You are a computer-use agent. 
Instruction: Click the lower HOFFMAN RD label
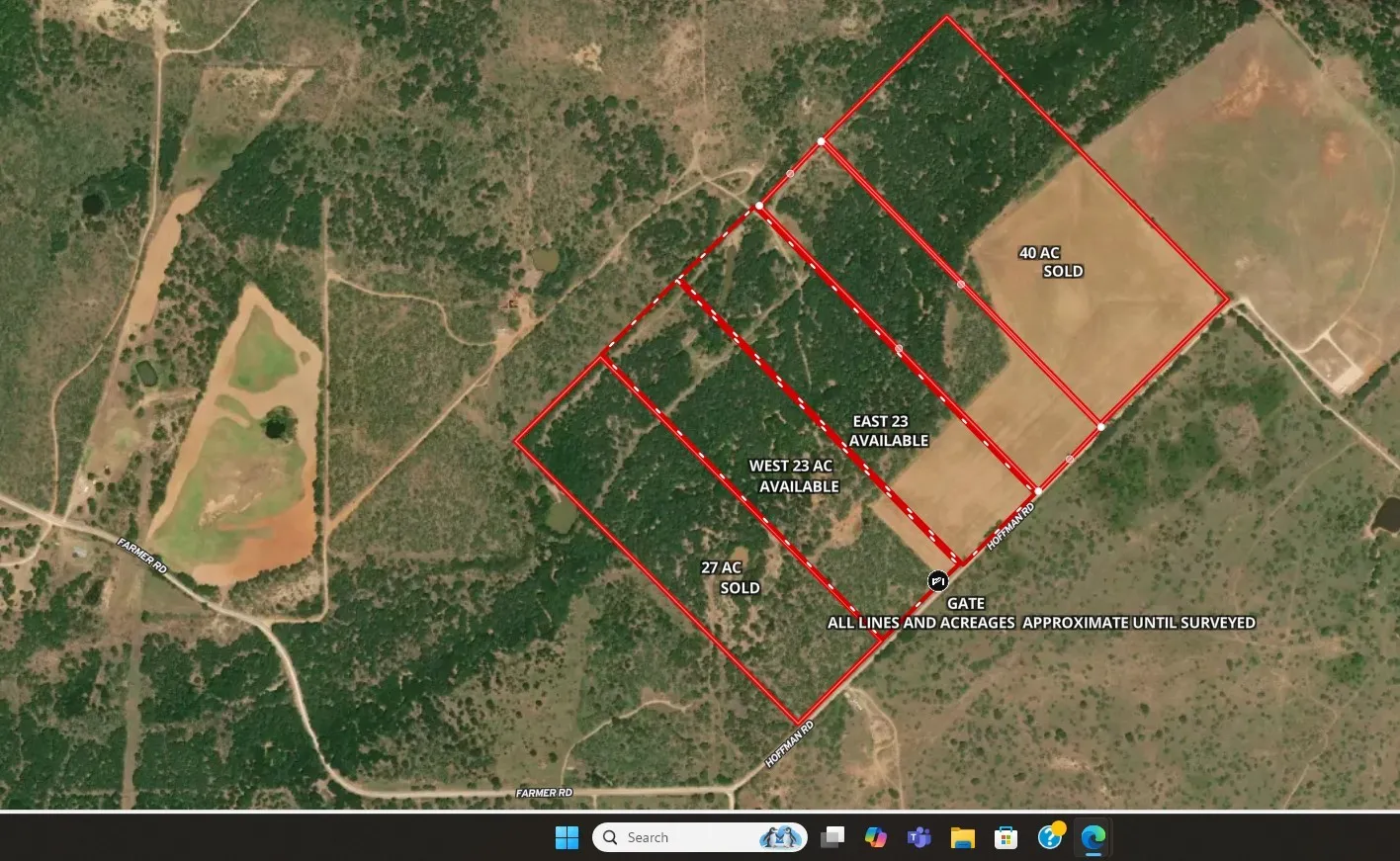click(789, 743)
